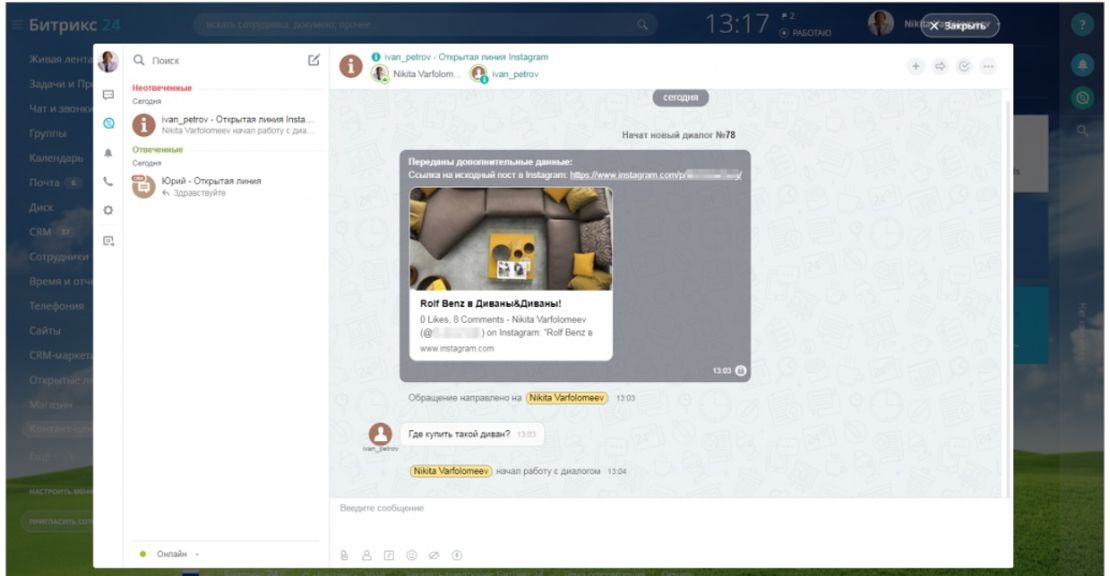1110x576 pixels.
Task: Open Группы in portal menu
Action: 47,133
